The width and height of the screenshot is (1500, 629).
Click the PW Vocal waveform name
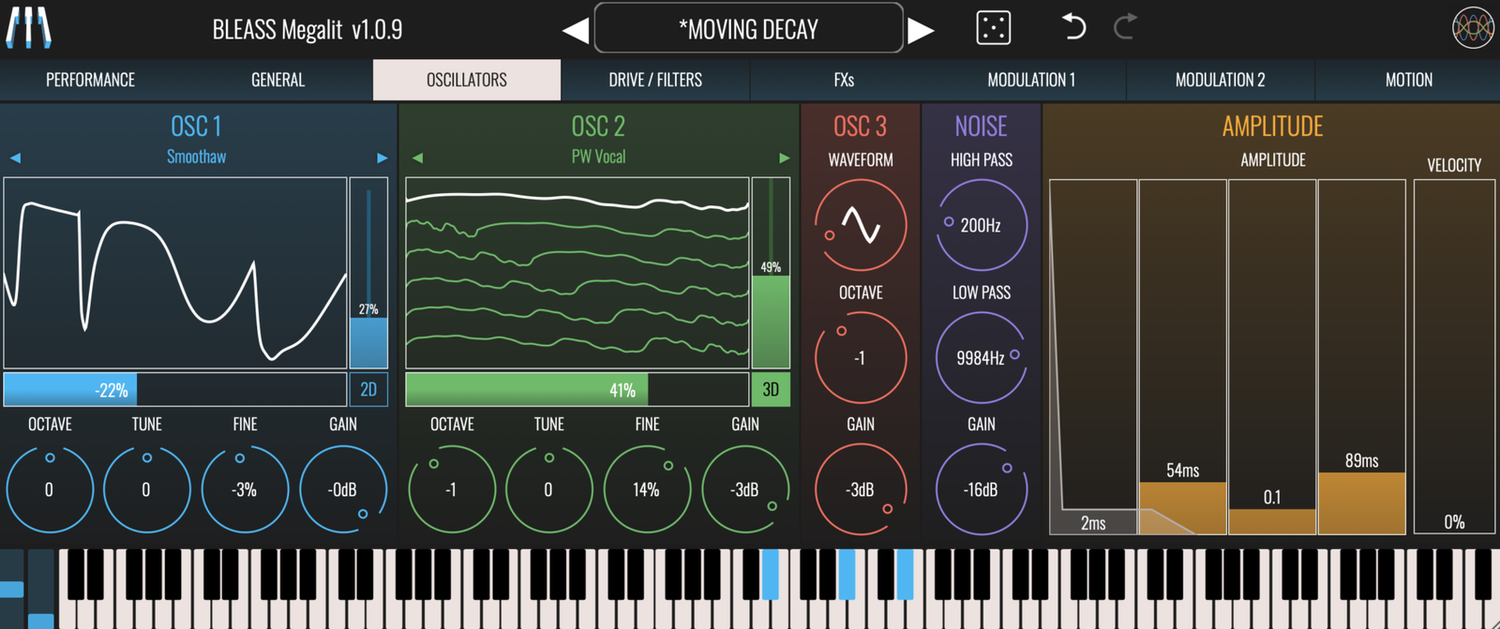(x=598, y=157)
